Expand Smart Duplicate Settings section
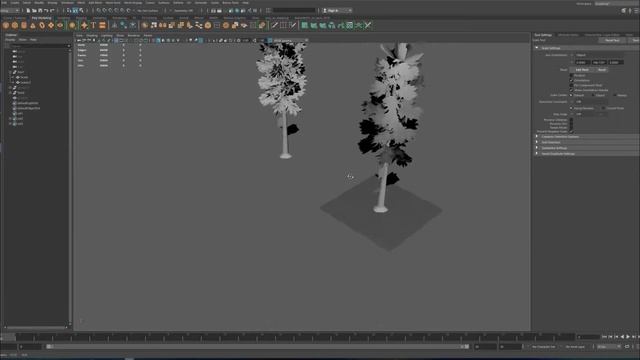Screen dimensions: 640x360 coord(537,153)
